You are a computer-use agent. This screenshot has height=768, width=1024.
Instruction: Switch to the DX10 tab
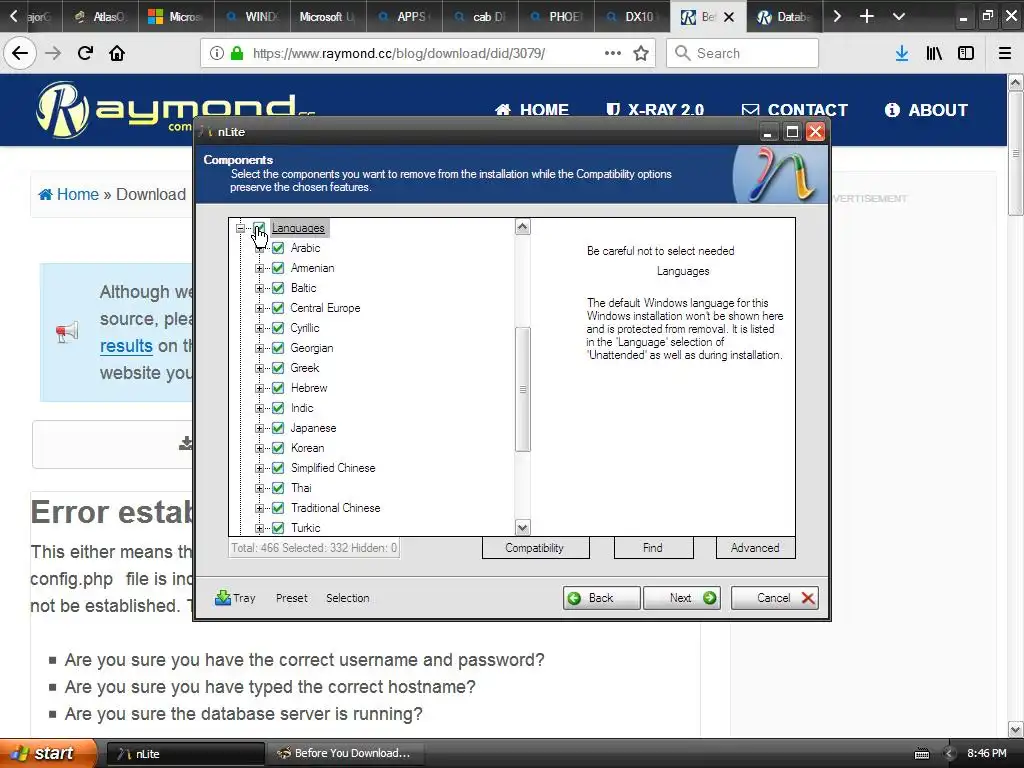tap(632, 16)
